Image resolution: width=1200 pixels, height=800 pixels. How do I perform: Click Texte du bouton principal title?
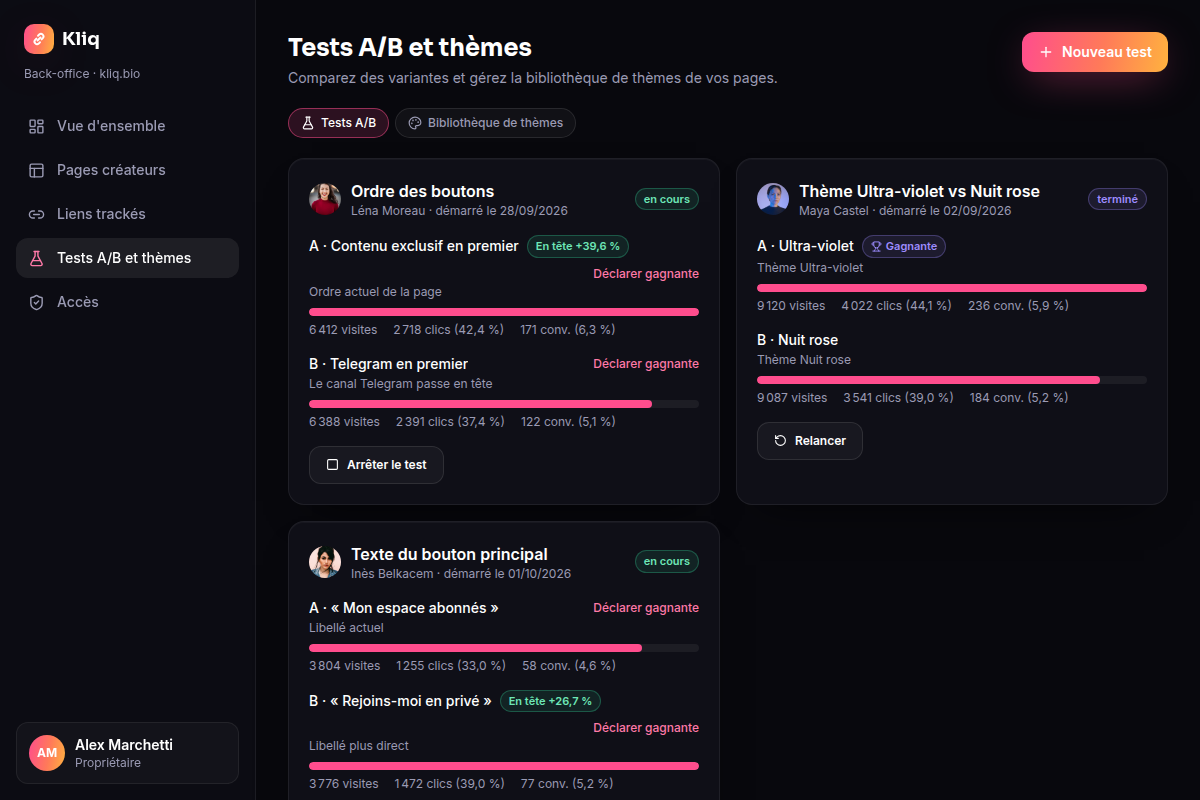pyautogui.click(x=449, y=554)
